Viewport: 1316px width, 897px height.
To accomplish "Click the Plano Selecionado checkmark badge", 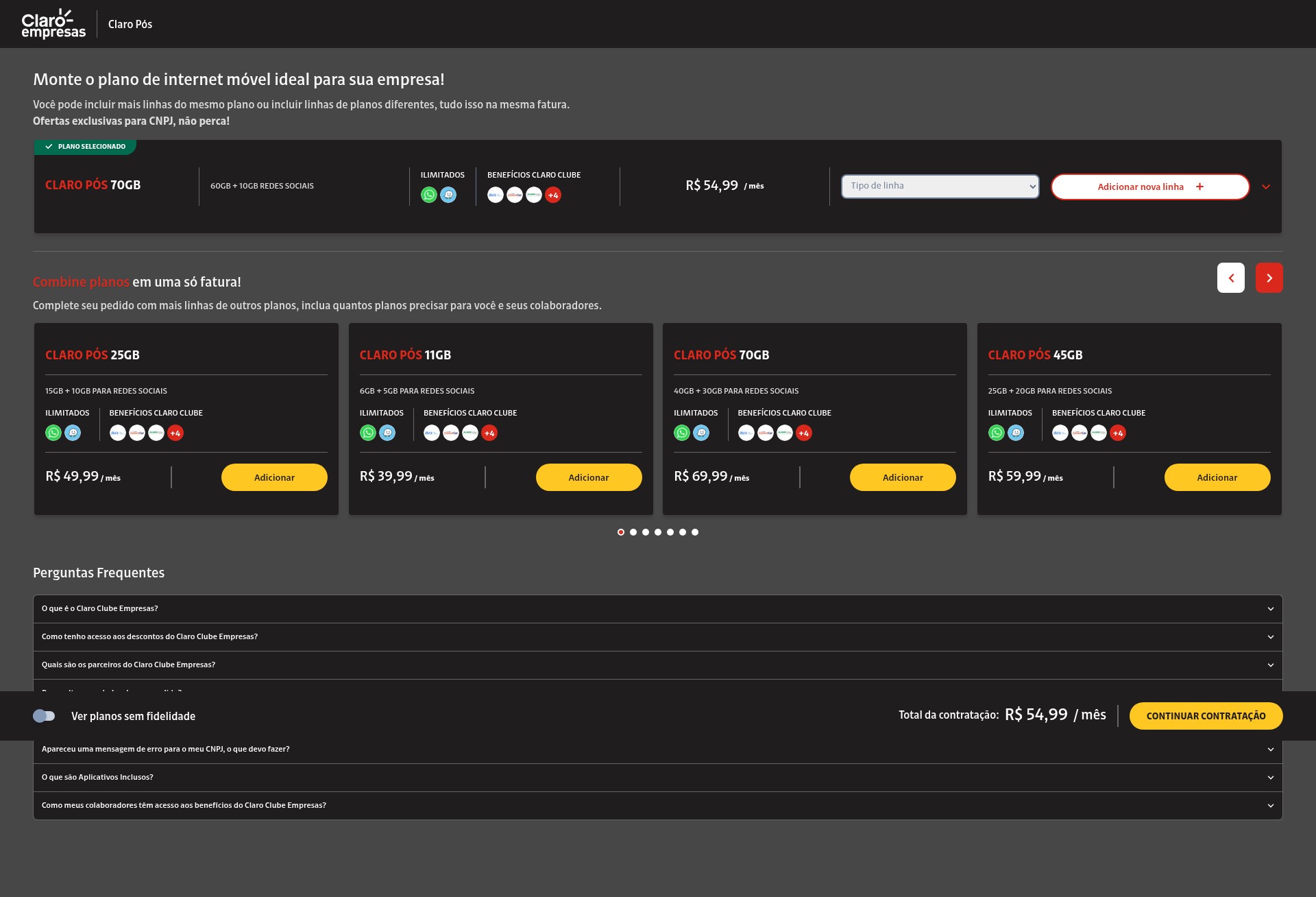I will pyautogui.click(x=85, y=147).
